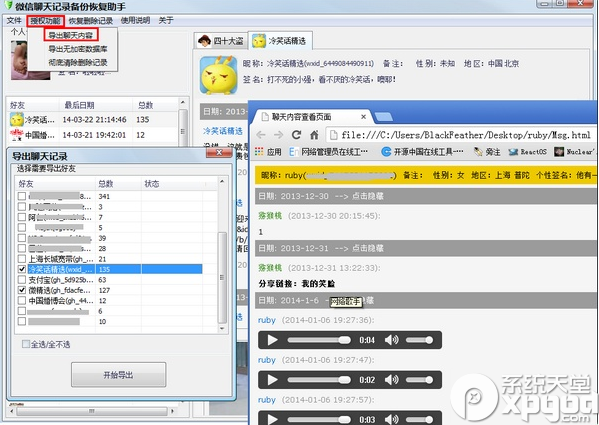Click the 冷笑话精选 rabbit avatar in profile
This screenshot has width=599, height=425.
coord(219,75)
